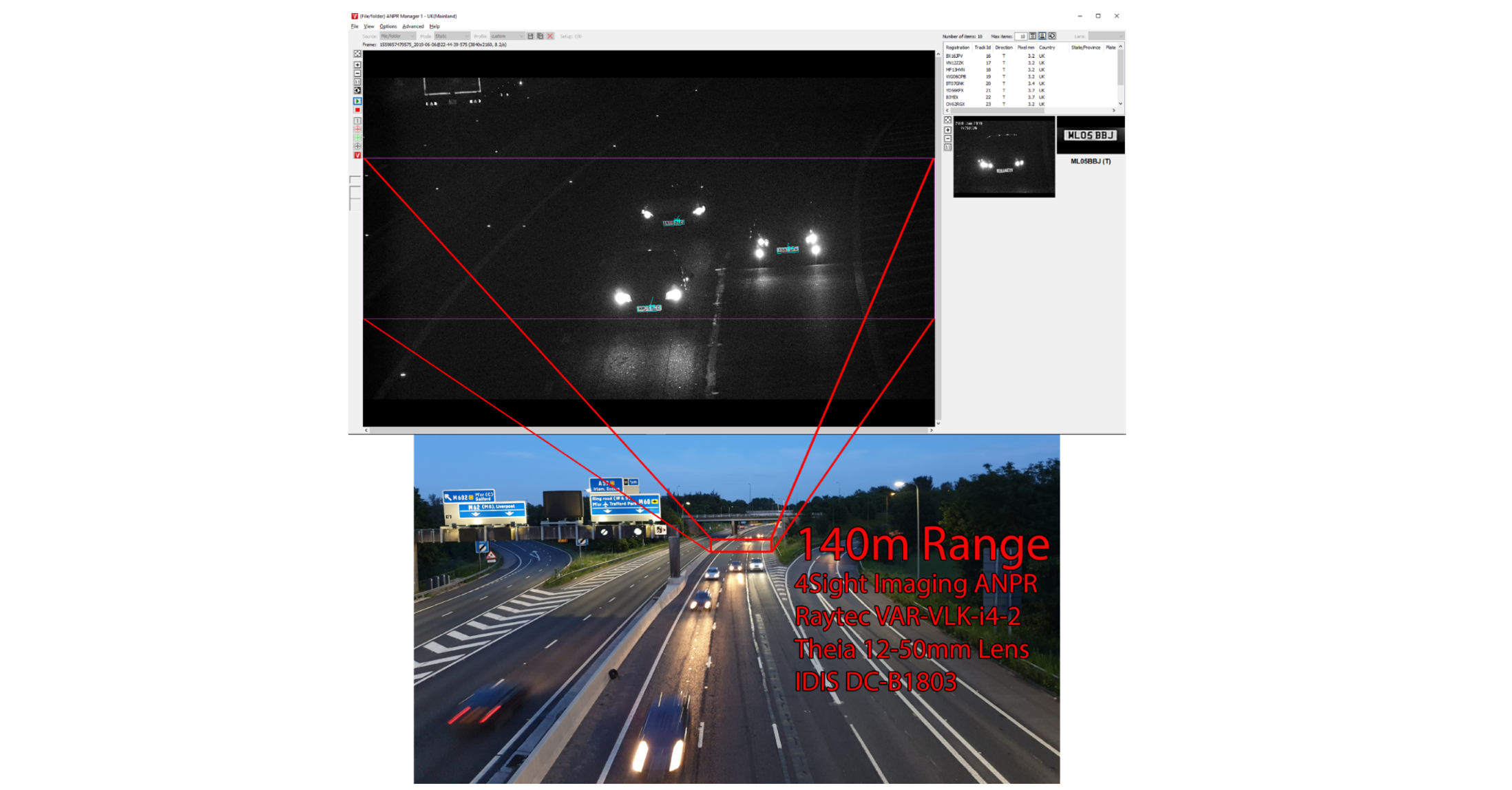Click the red stop button
1512x790 pixels.
pyautogui.click(x=357, y=110)
